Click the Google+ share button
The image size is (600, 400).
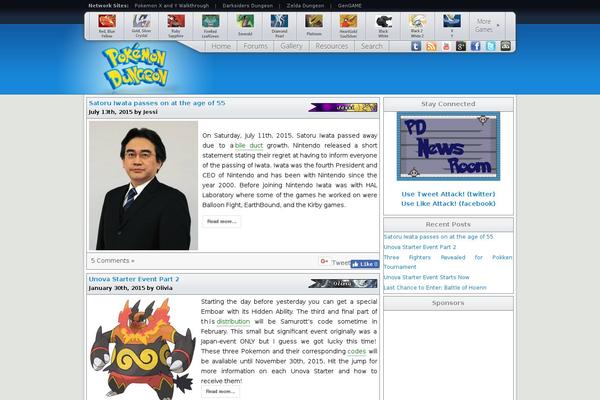pos(324,261)
